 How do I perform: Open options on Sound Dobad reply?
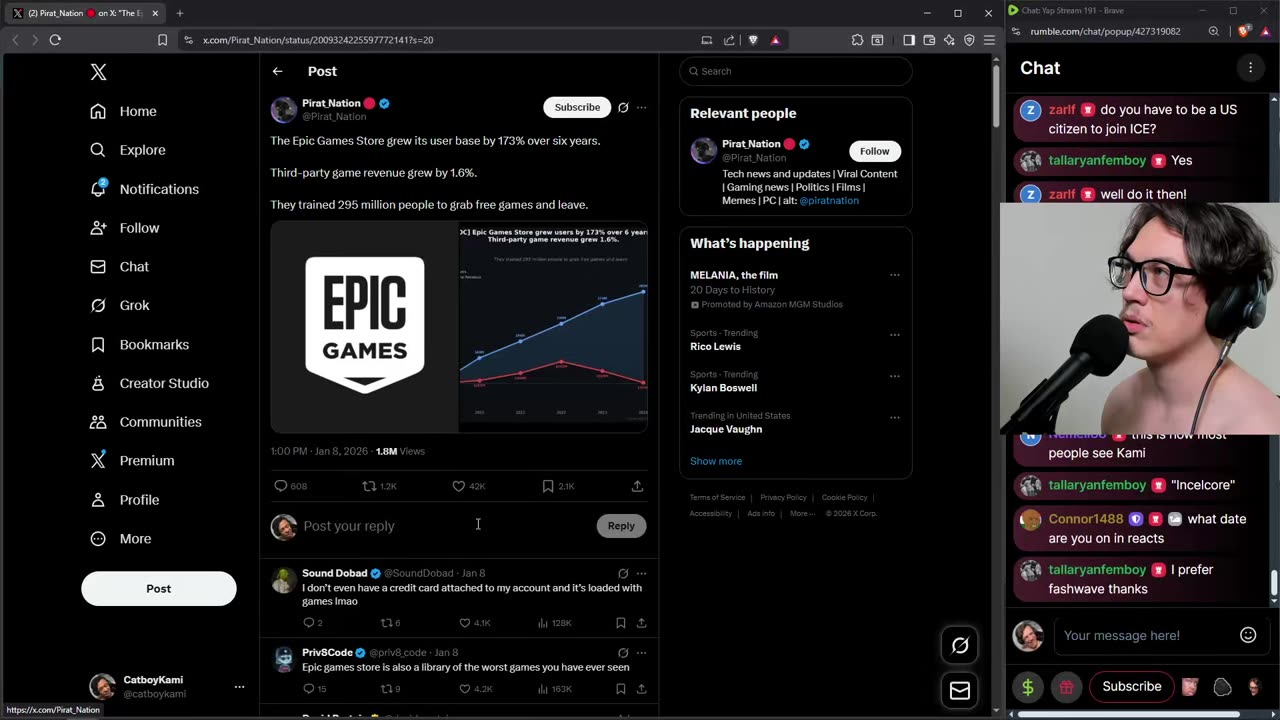(x=642, y=574)
